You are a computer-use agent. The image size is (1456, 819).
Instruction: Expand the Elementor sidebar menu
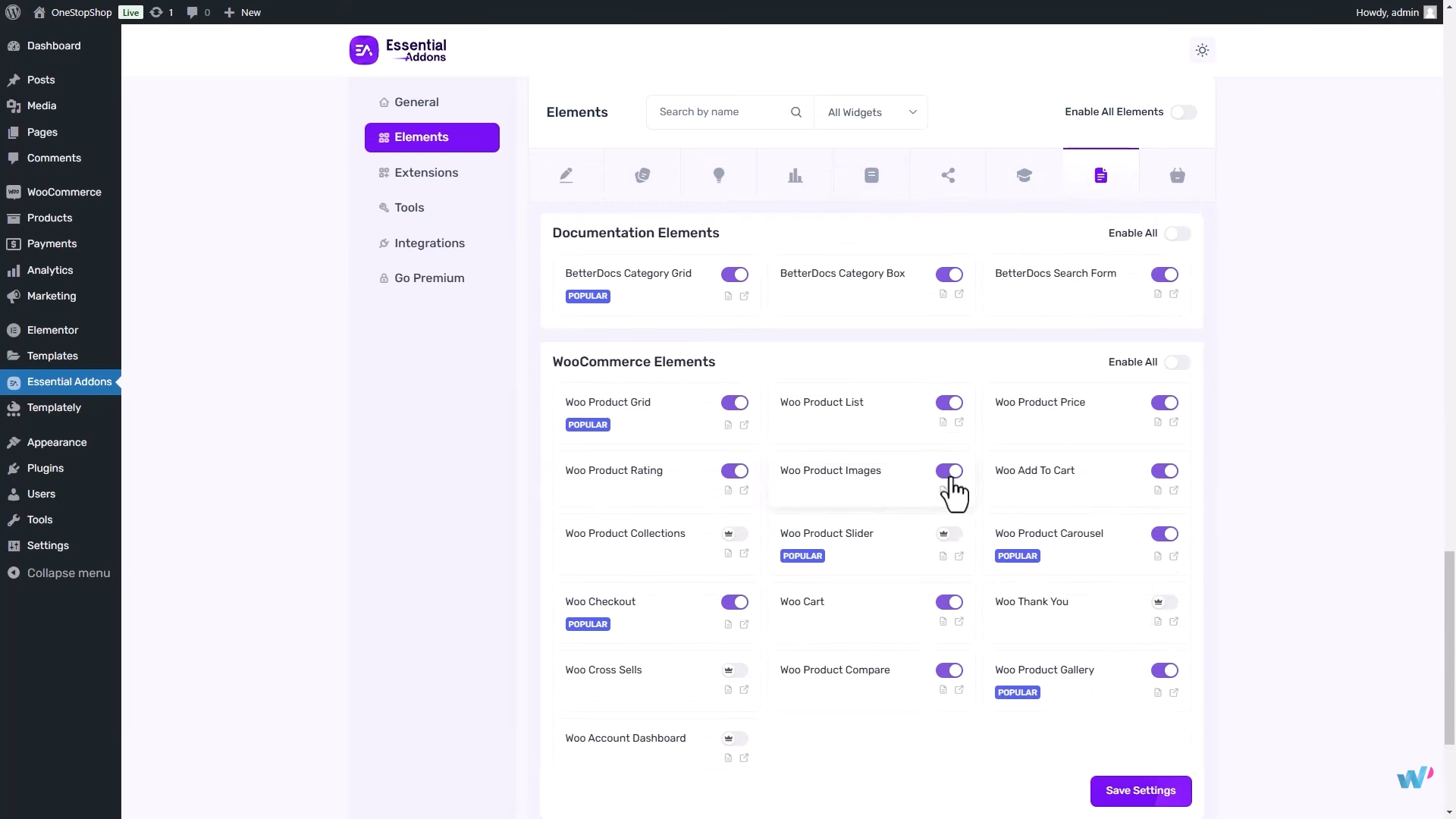click(52, 330)
